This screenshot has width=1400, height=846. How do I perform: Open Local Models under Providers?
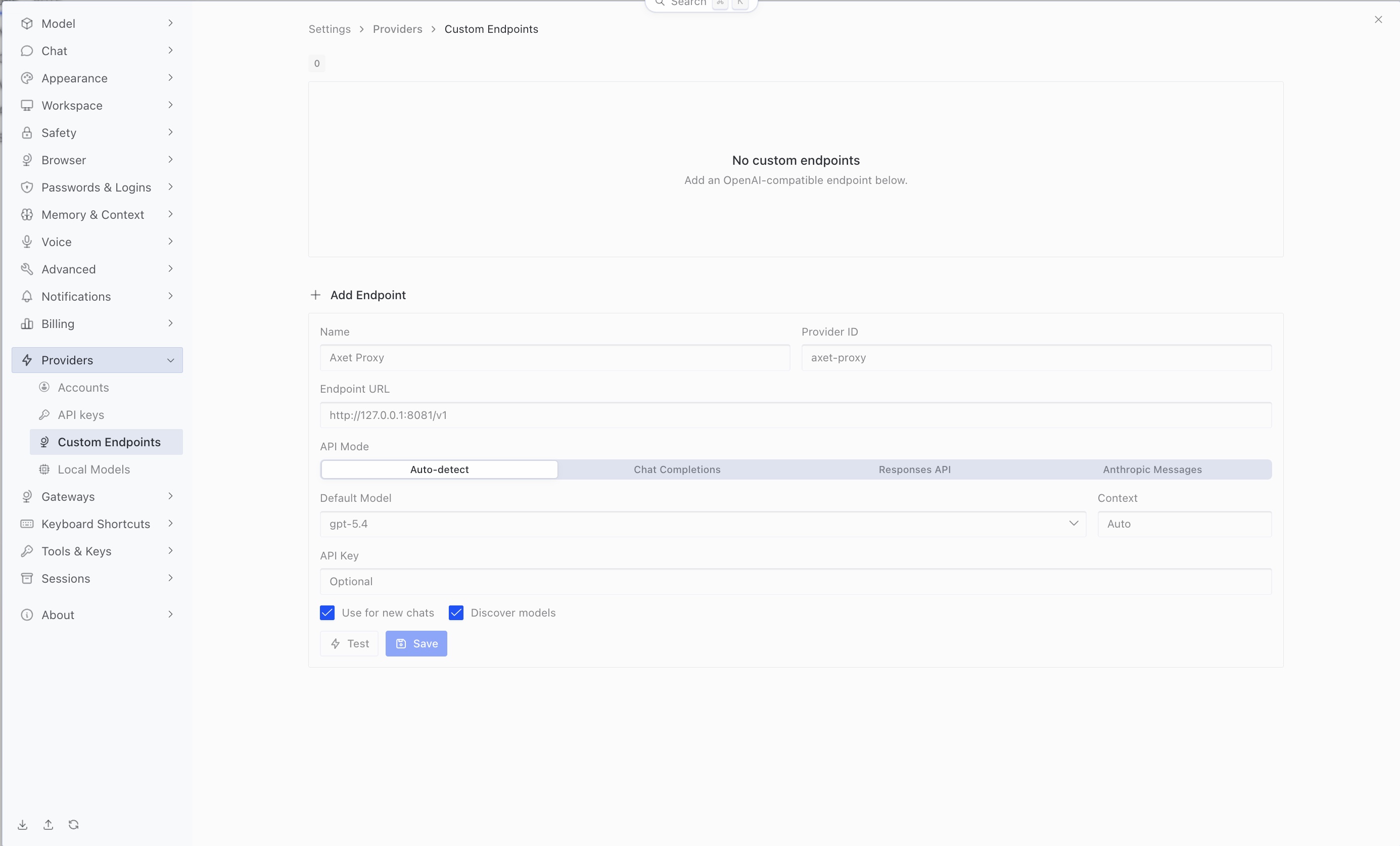[x=106, y=469]
